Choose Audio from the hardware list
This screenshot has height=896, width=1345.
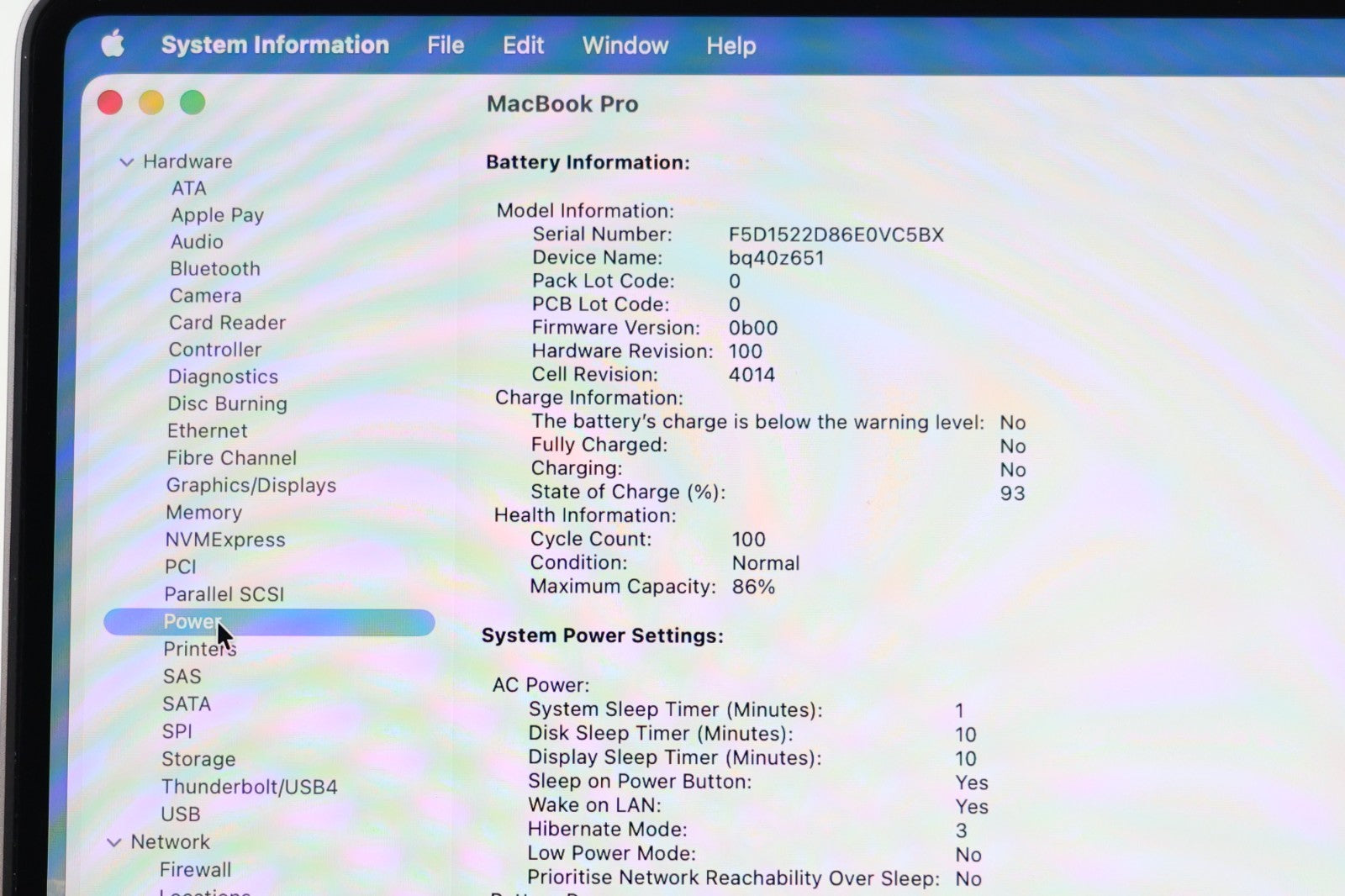[197, 242]
